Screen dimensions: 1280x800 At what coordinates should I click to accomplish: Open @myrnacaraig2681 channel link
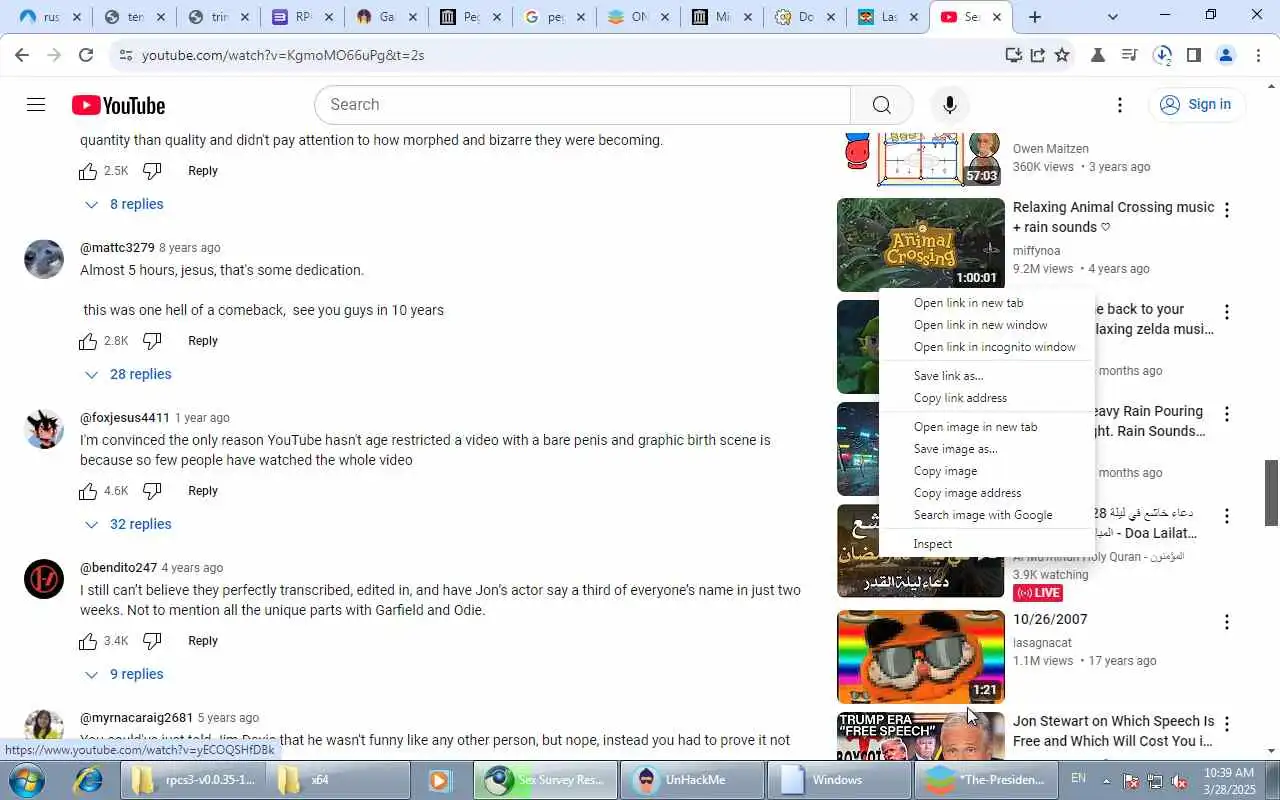(x=136, y=718)
